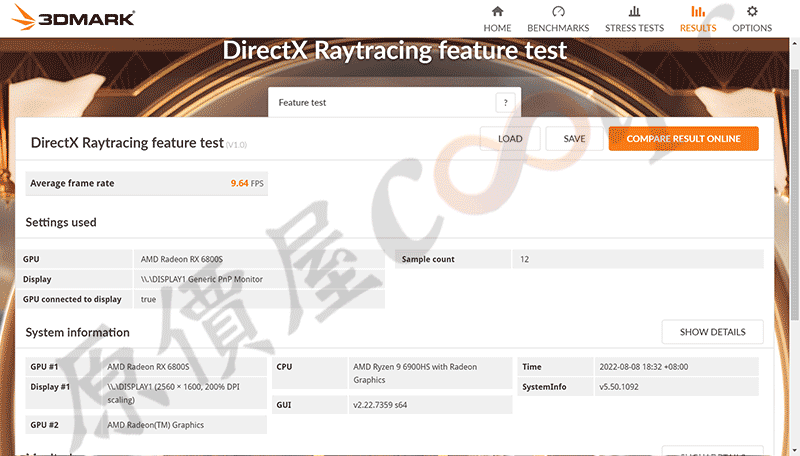Click the vertical scrollbar thumb
This screenshot has width=800, height=456.
pyautogui.click(x=795, y=194)
